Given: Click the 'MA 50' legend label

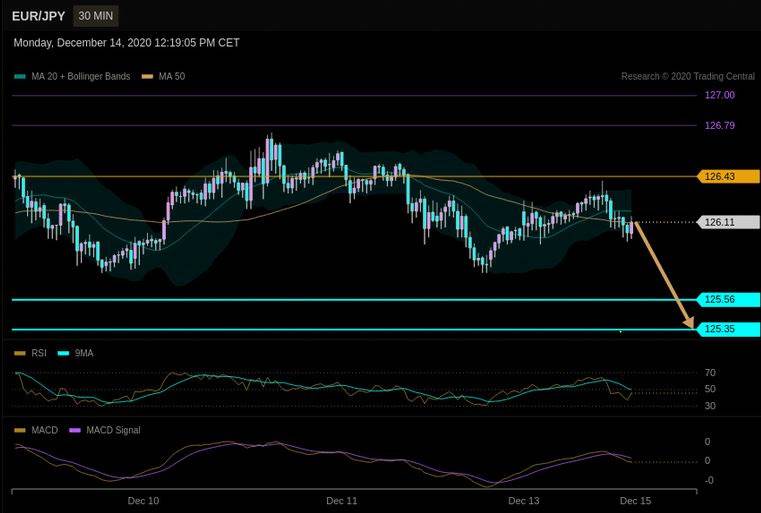Looking at the screenshot, I should coord(172,76).
